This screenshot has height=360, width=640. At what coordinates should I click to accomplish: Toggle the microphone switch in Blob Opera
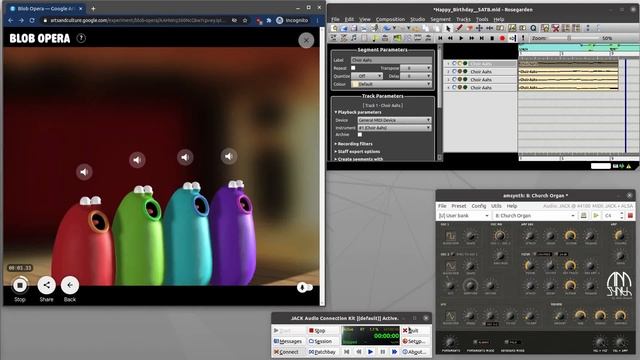304,287
